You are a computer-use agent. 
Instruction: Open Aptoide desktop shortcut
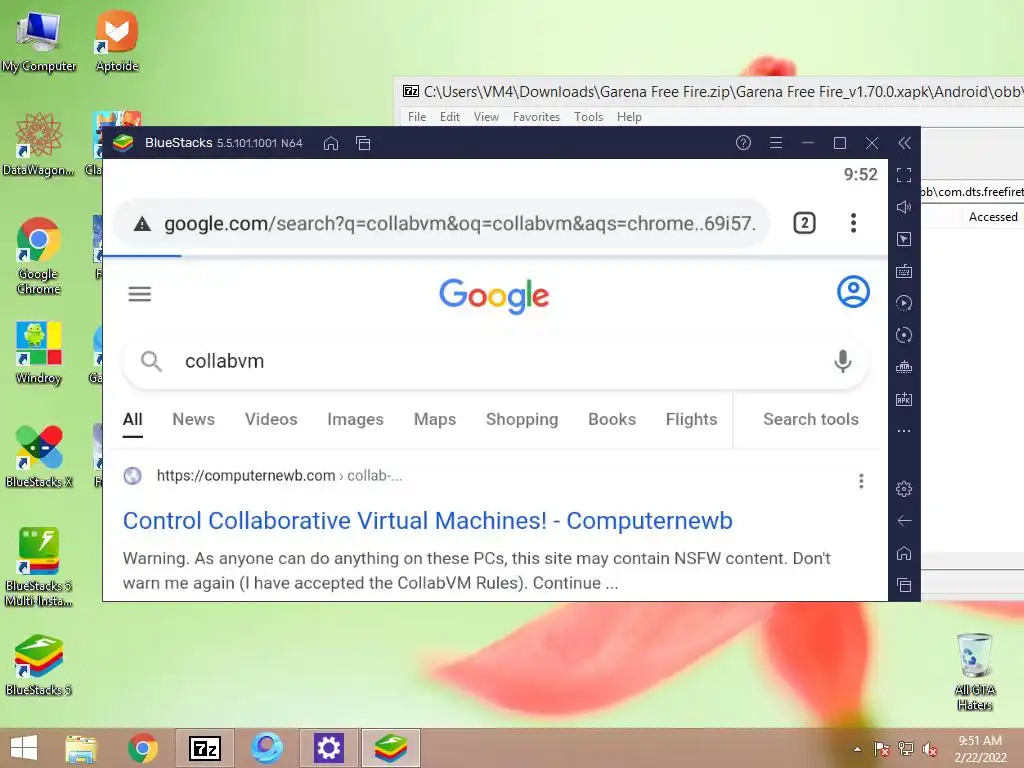(x=117, y=41)
